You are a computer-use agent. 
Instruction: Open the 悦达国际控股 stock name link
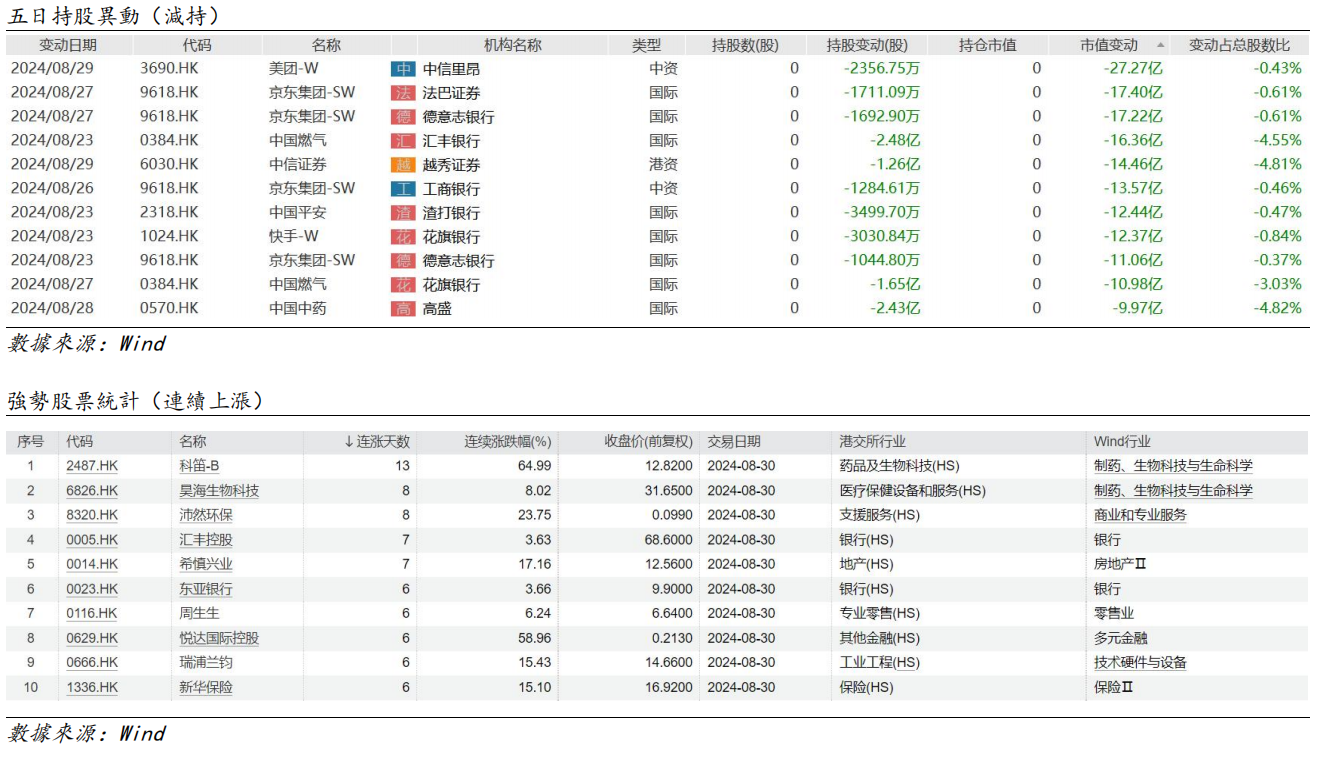219,638
